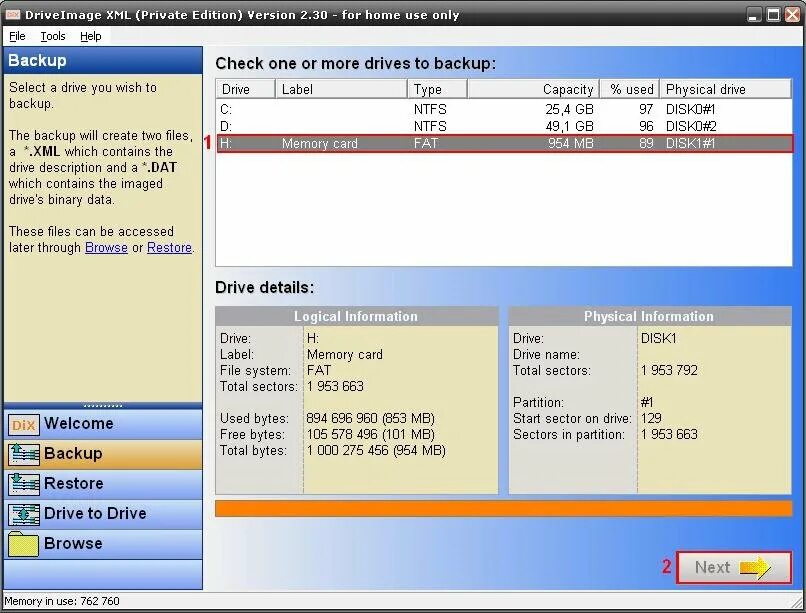Click the Restore sidebar icon
The width and height of the screenshot is (806, 613).
click(x=24, y=484)
